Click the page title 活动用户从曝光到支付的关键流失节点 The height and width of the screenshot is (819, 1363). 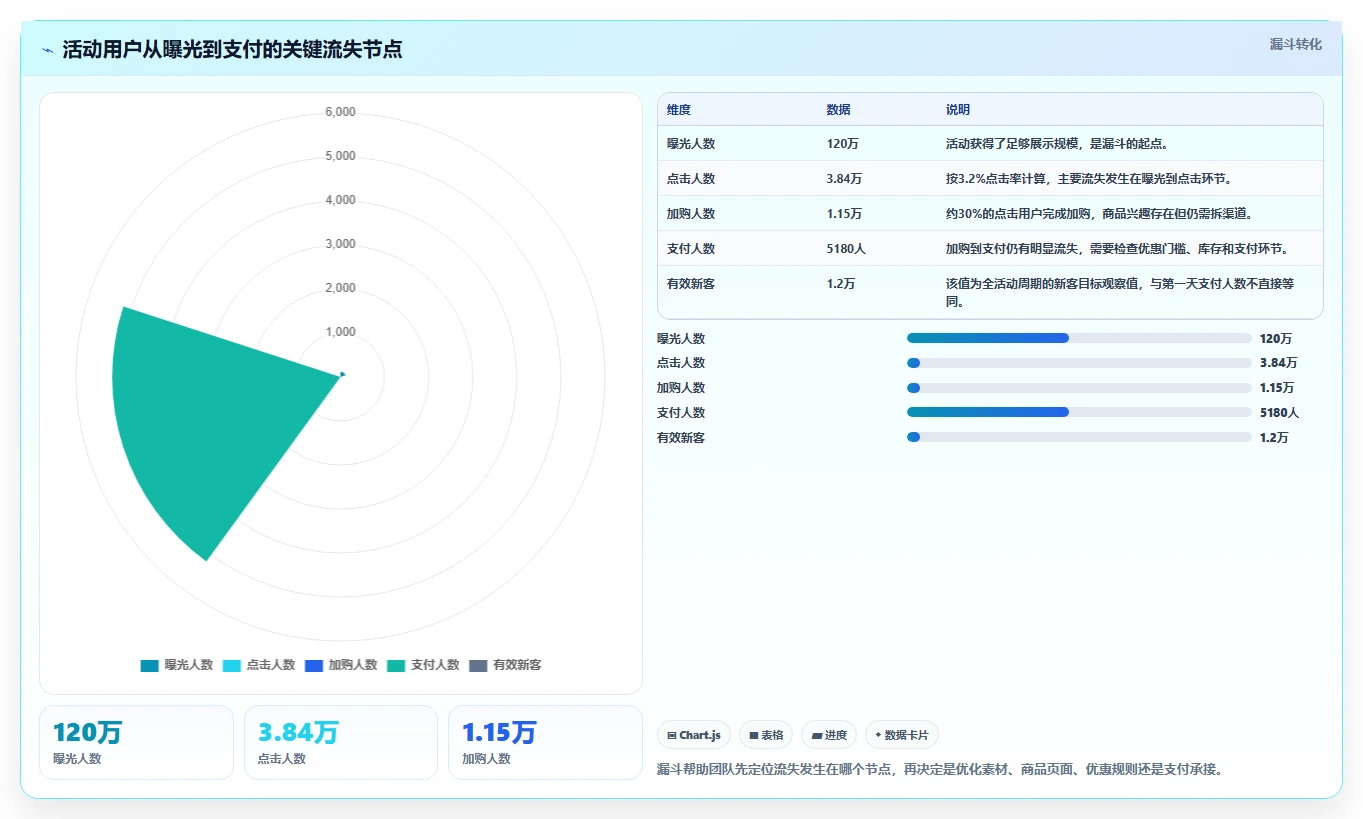(x=232, y=50)
